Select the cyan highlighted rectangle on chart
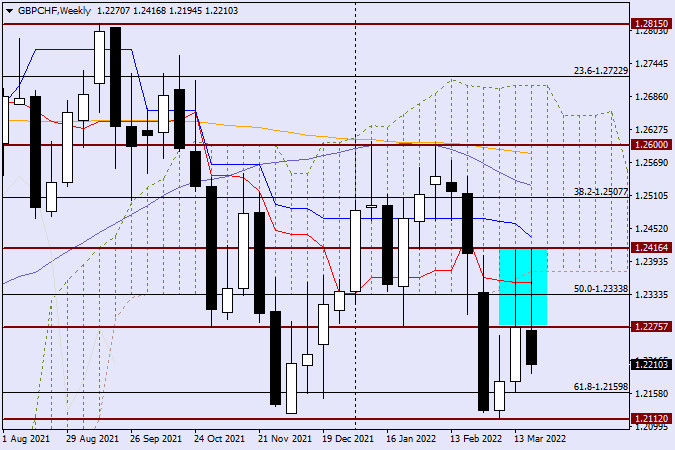This screenshot has height=450, width=675. [523, 287]
